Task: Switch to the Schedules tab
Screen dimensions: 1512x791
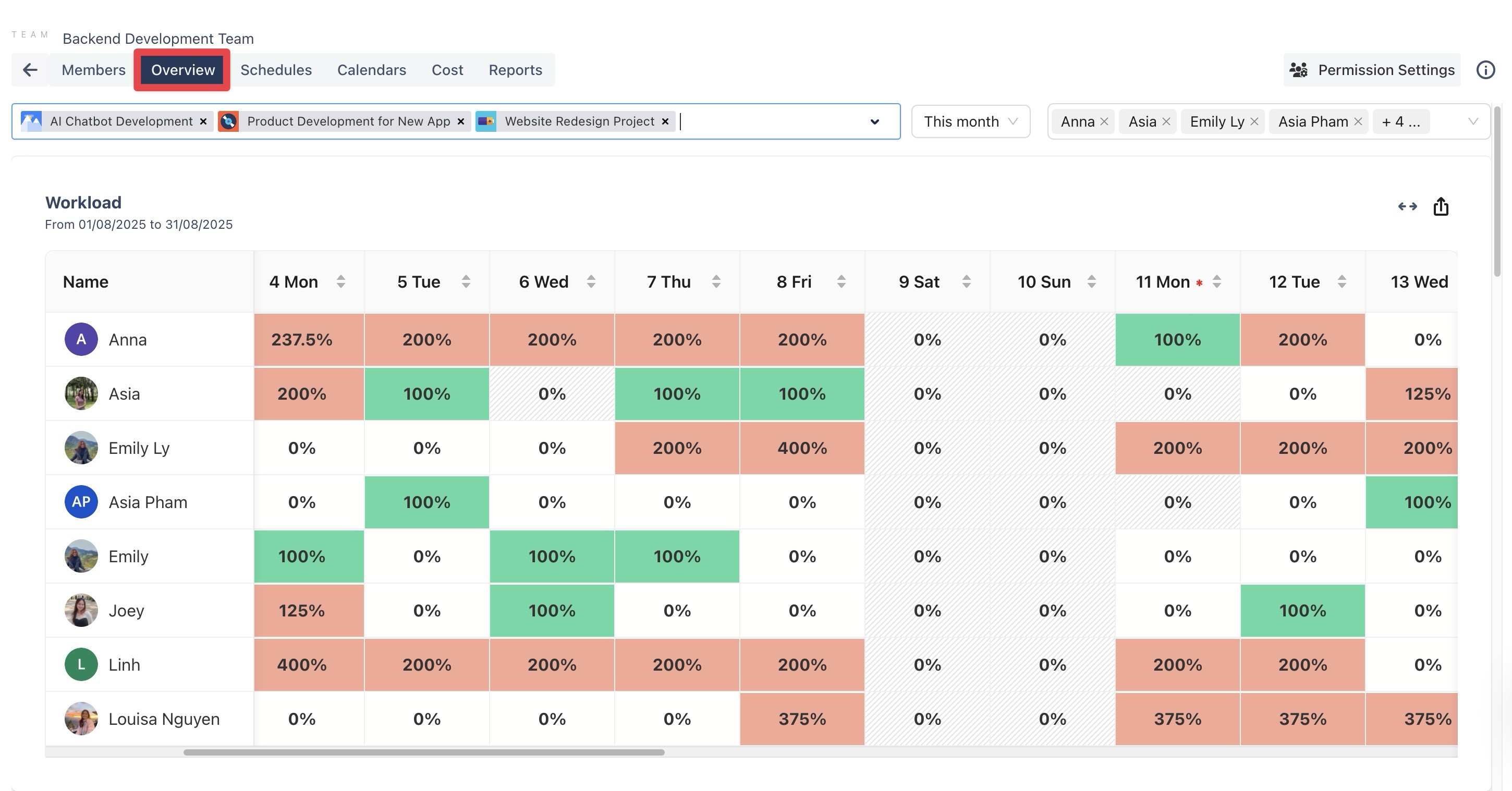Action: pyautogui.click(x=276, y=70)
